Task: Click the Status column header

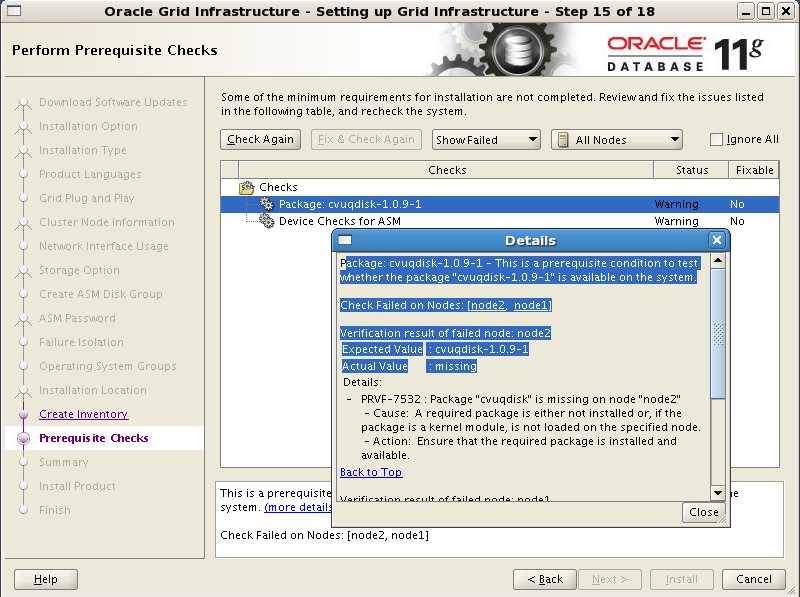Action: (691, 170)
